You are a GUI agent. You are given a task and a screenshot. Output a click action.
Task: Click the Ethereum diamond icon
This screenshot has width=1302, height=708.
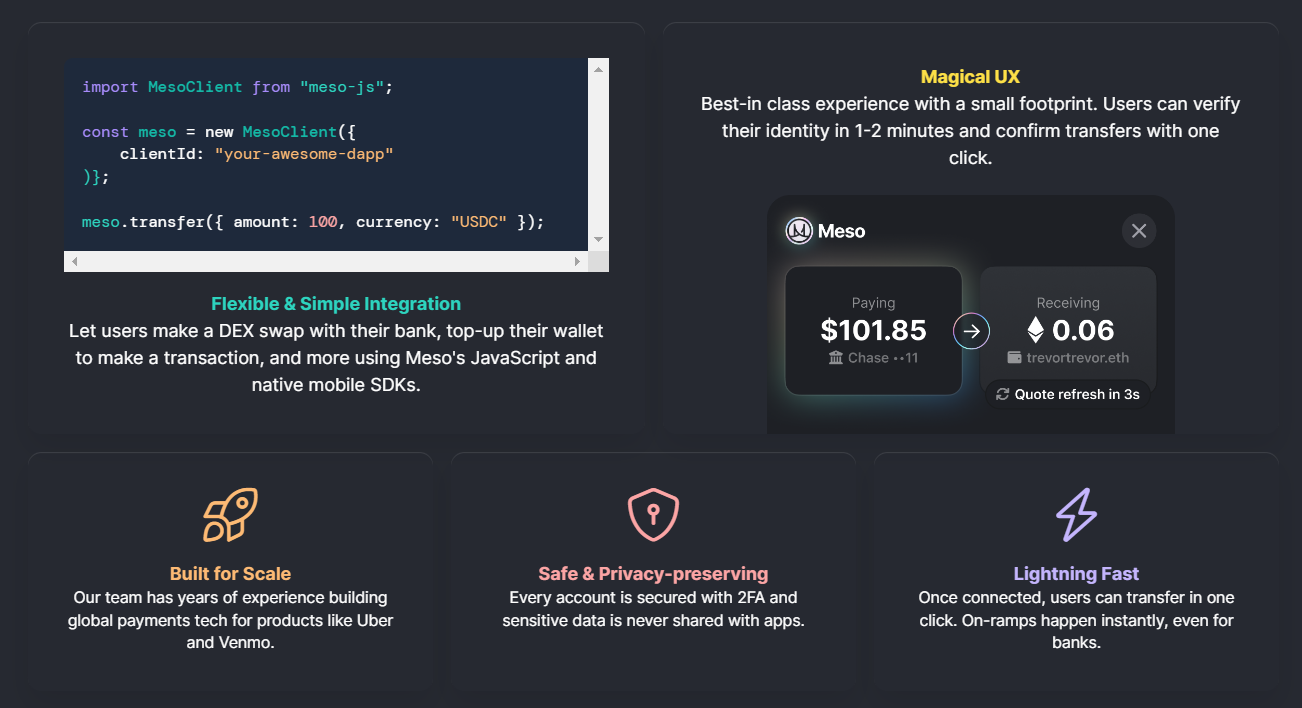click(1036, 330)
